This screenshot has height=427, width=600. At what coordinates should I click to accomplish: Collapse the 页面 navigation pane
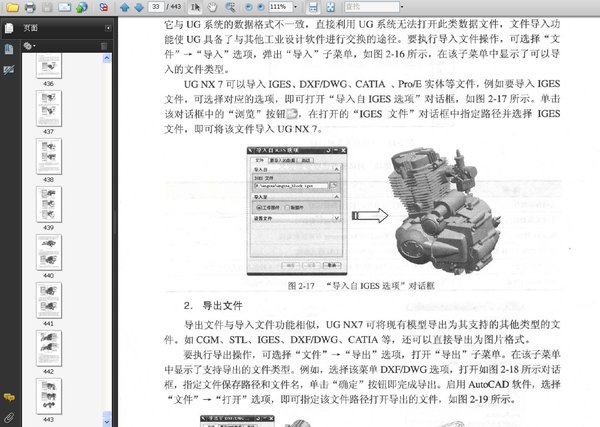(108, 28)
